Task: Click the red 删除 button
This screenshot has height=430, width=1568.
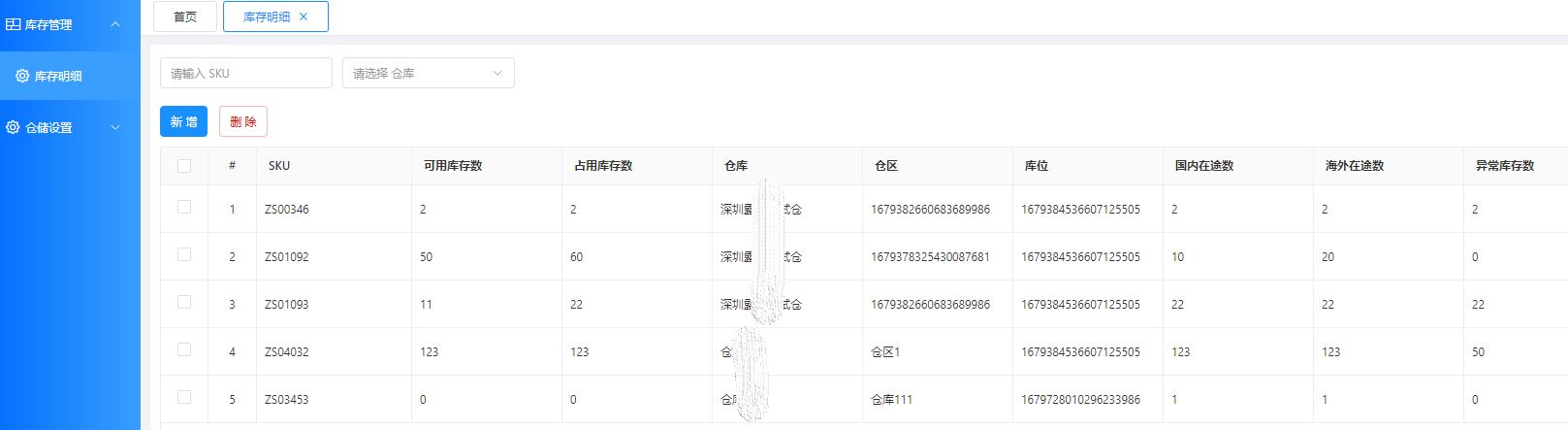Action: pyautogui.click(x=243, y=121)
